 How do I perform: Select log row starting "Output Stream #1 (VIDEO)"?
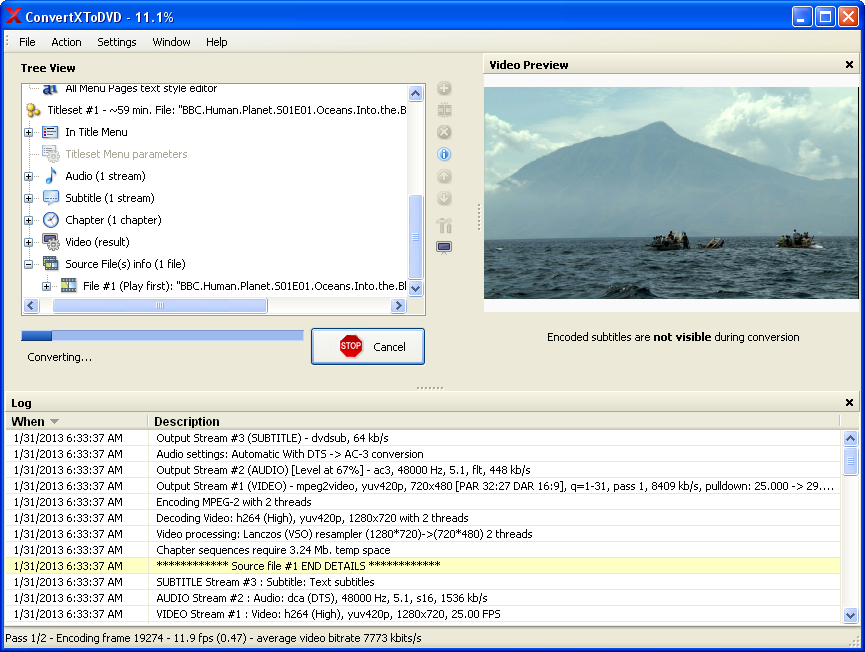(x=423, y=487)
